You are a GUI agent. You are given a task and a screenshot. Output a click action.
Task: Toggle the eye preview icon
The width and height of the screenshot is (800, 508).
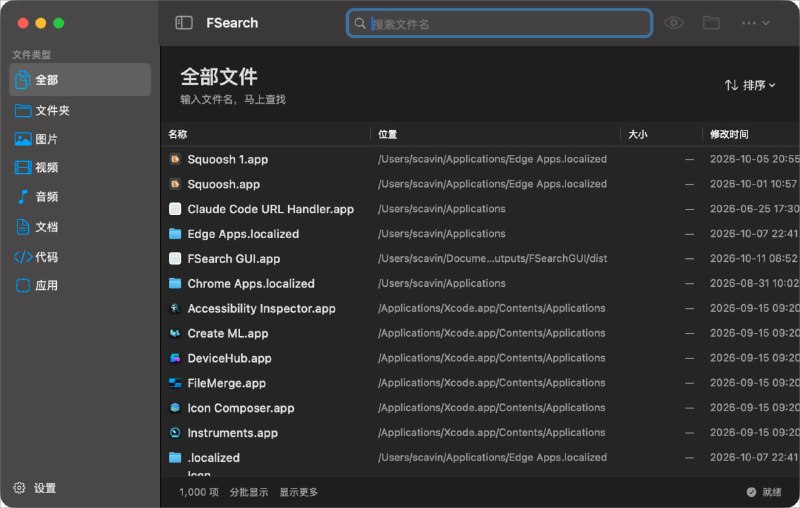click(x=673, y=23)
